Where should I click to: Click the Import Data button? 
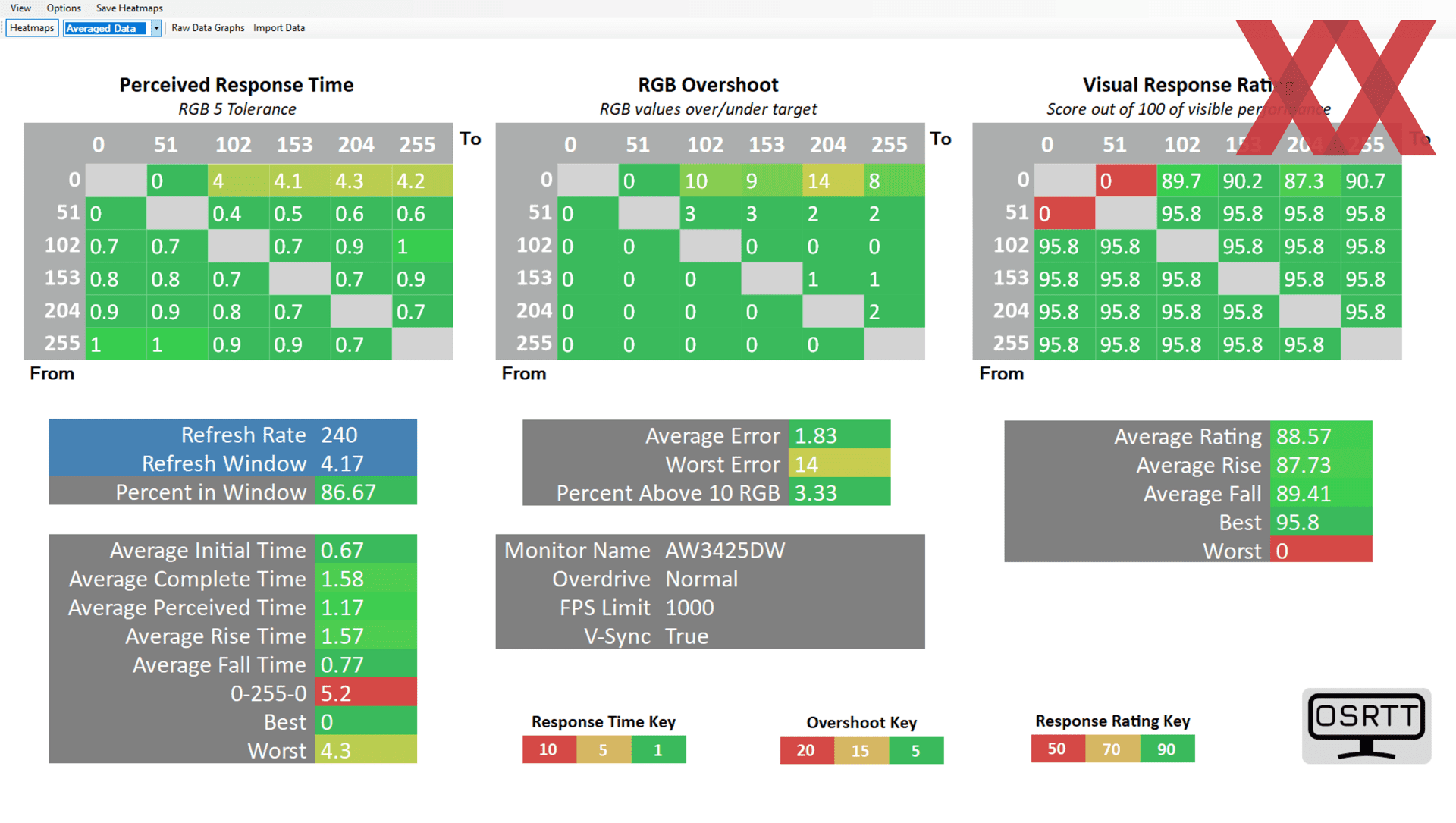tap(279, 28)
